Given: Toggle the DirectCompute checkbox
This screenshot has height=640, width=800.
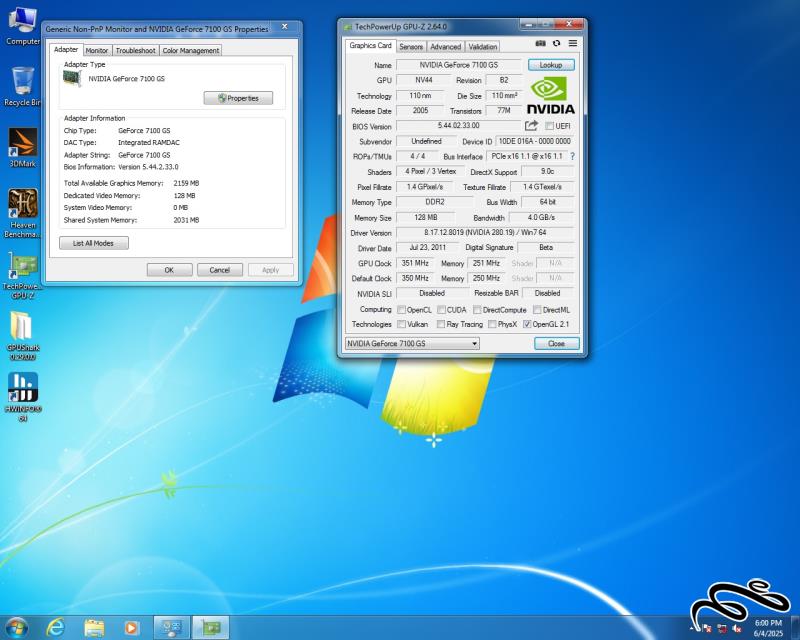Looking at the screenshot, I should 477,310.
